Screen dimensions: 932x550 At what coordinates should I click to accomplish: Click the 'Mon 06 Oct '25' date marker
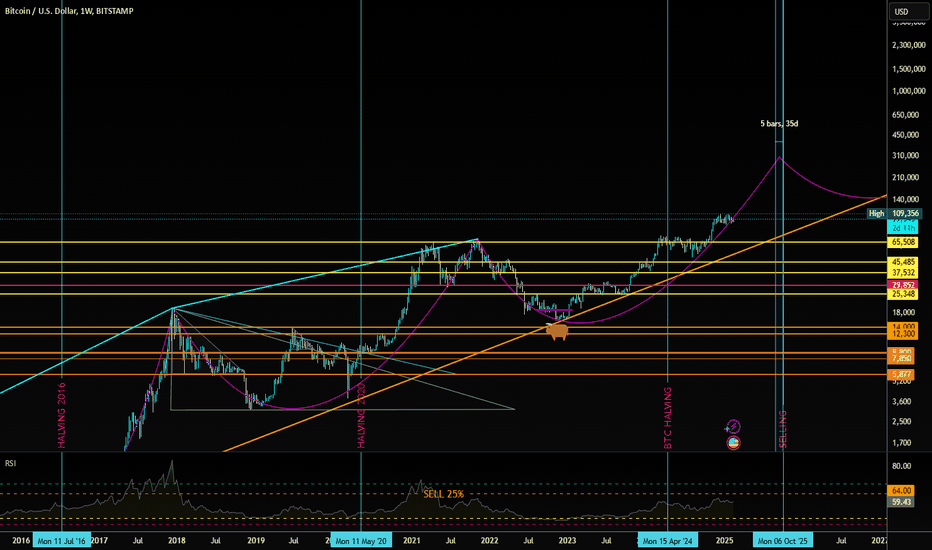point(783,540)
